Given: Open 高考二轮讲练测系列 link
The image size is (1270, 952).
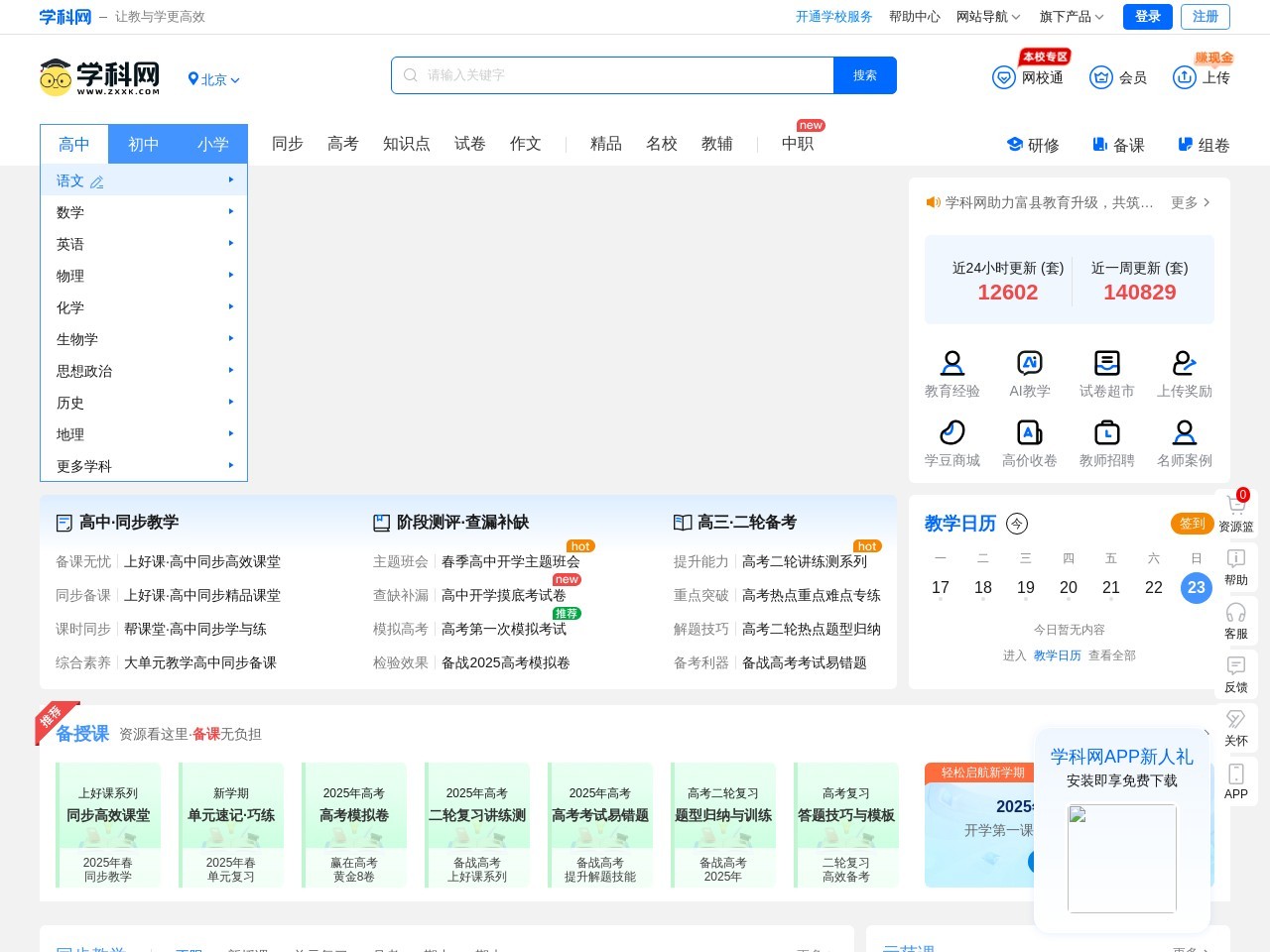Looking at the screenshot, I should 805,561.
